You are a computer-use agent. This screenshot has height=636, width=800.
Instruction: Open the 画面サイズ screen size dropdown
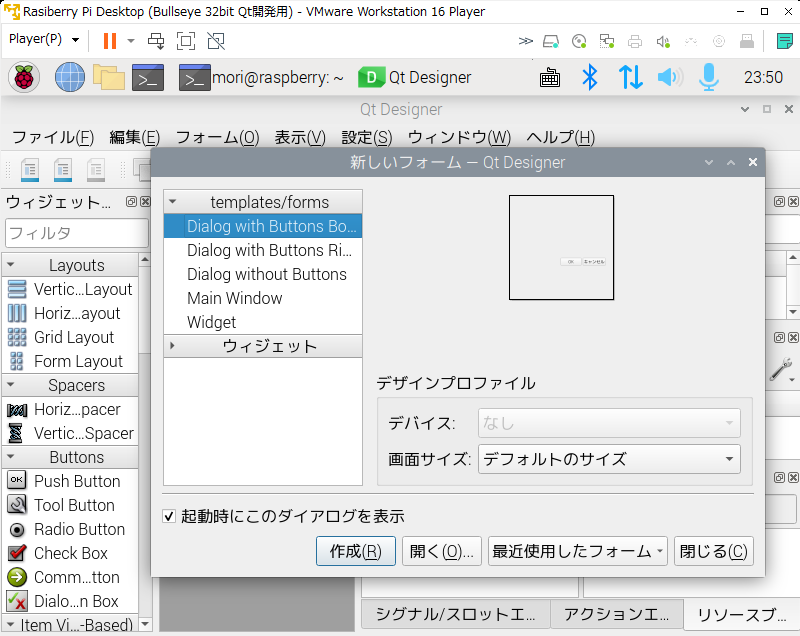coord(609,459)
